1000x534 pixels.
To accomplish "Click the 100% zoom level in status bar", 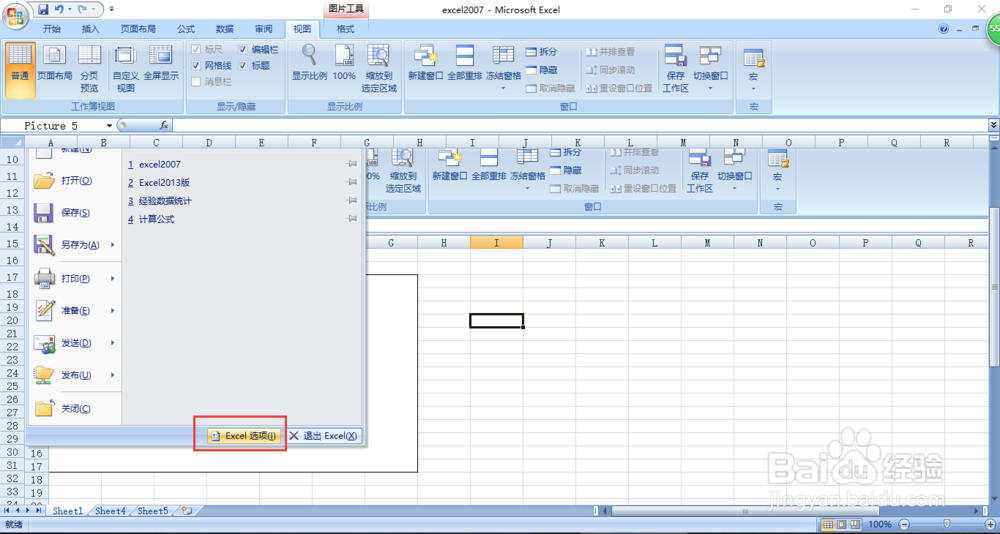I will coord(880,524).
